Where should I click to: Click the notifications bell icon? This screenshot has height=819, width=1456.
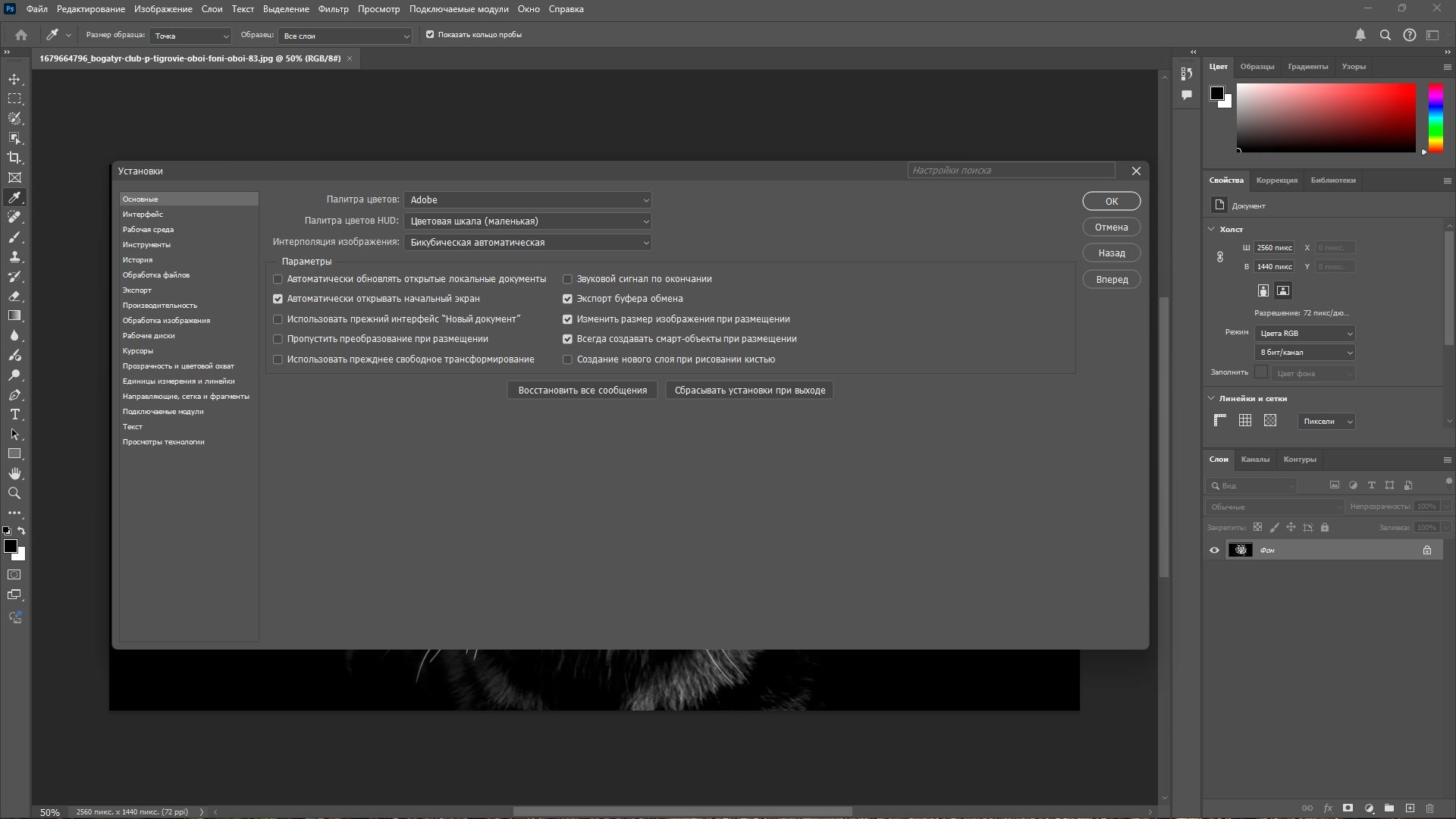coord(1360,35)
